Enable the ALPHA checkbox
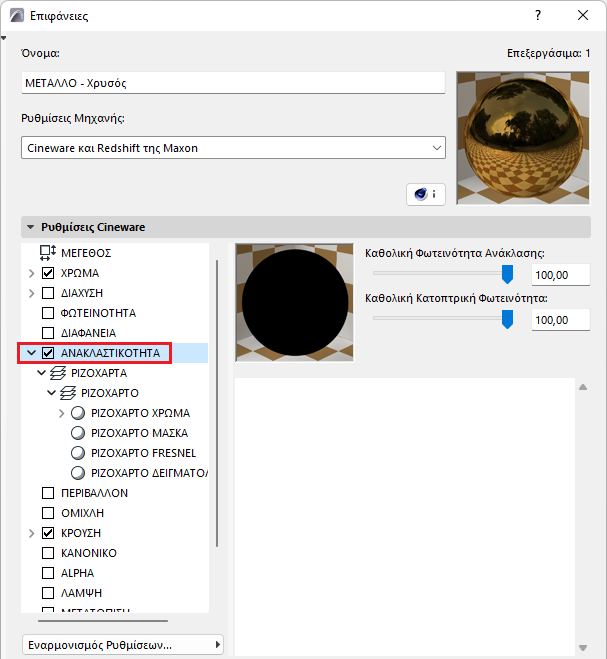 point(48,573)
